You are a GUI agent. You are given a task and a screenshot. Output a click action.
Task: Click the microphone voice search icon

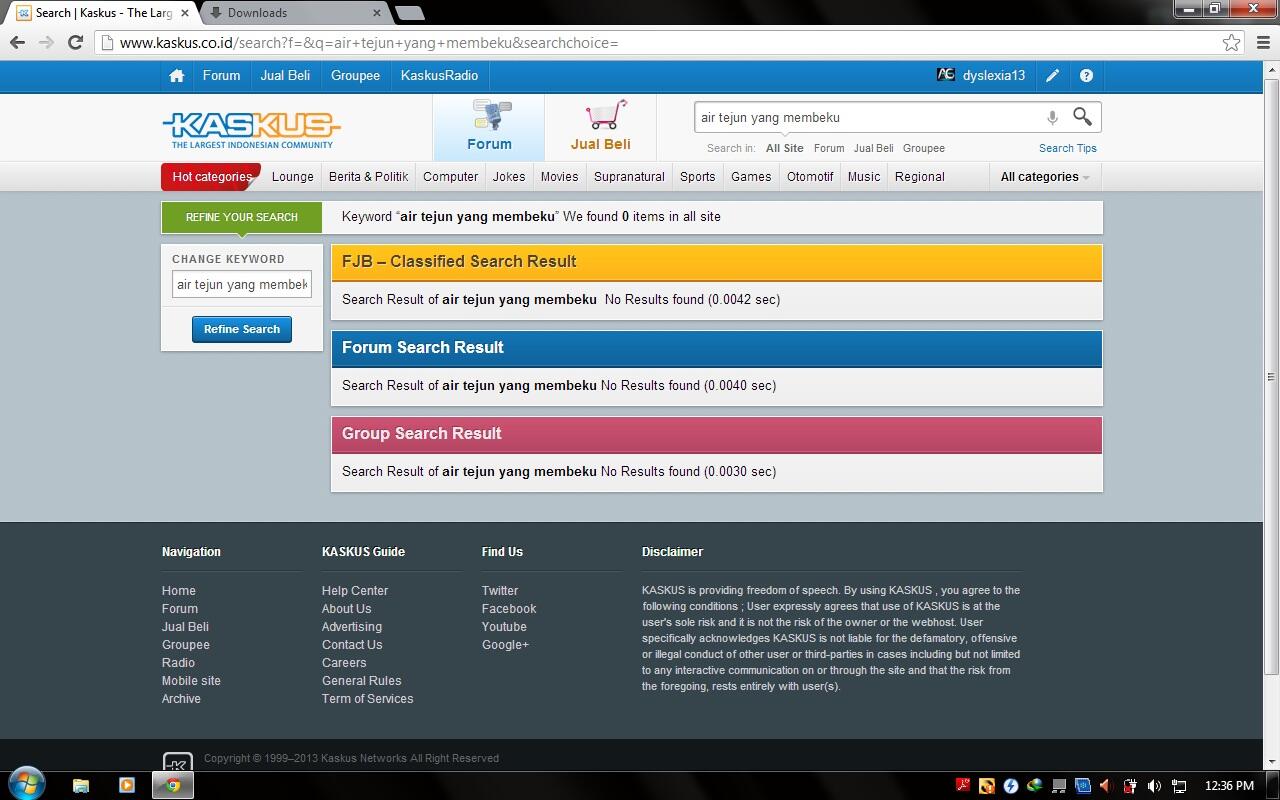tap(1052, 117)
